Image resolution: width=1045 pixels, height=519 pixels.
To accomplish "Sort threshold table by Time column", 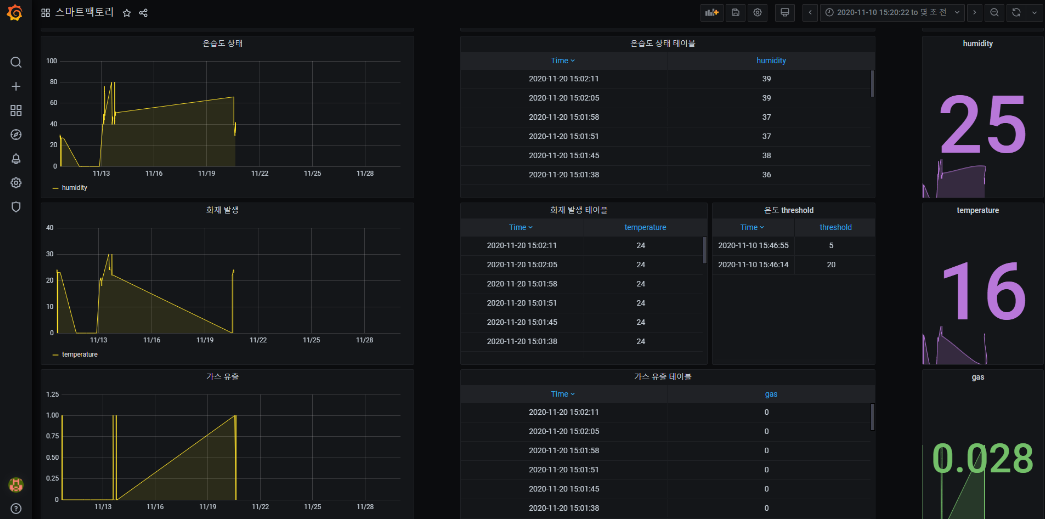I will [752, 227].
